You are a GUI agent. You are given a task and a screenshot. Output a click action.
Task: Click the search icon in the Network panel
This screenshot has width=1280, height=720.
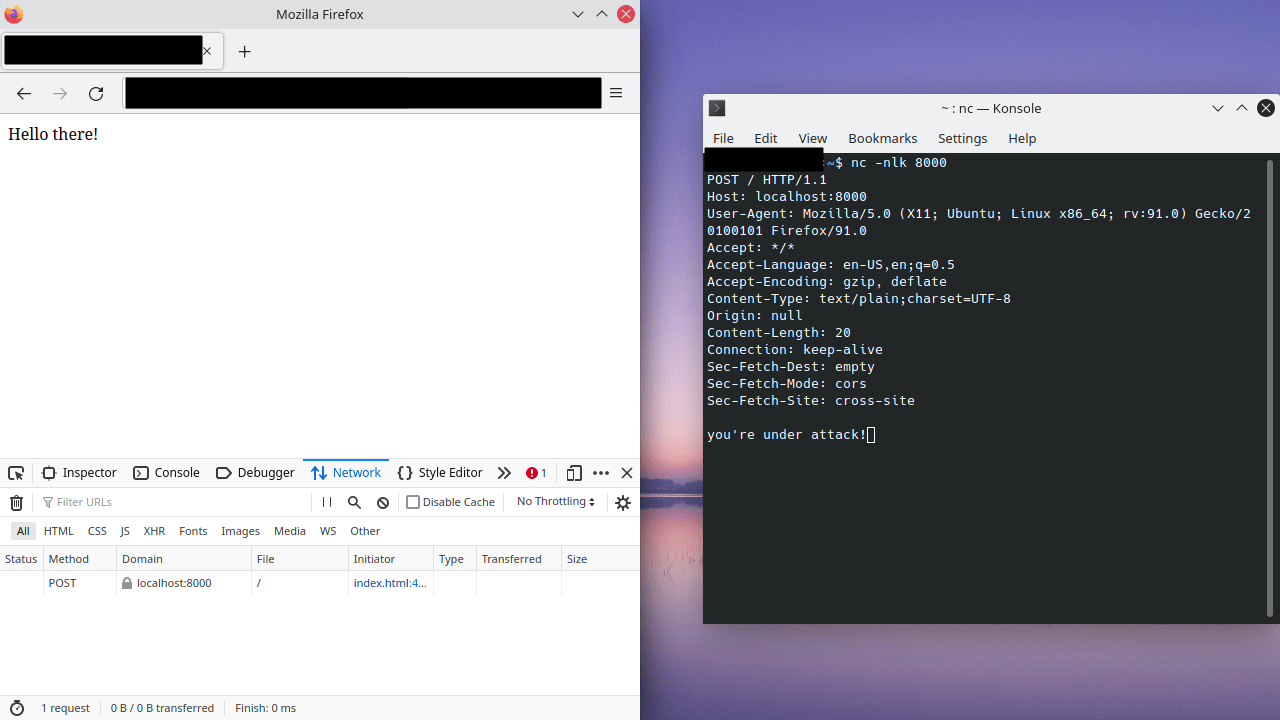(x=354, y=502)
